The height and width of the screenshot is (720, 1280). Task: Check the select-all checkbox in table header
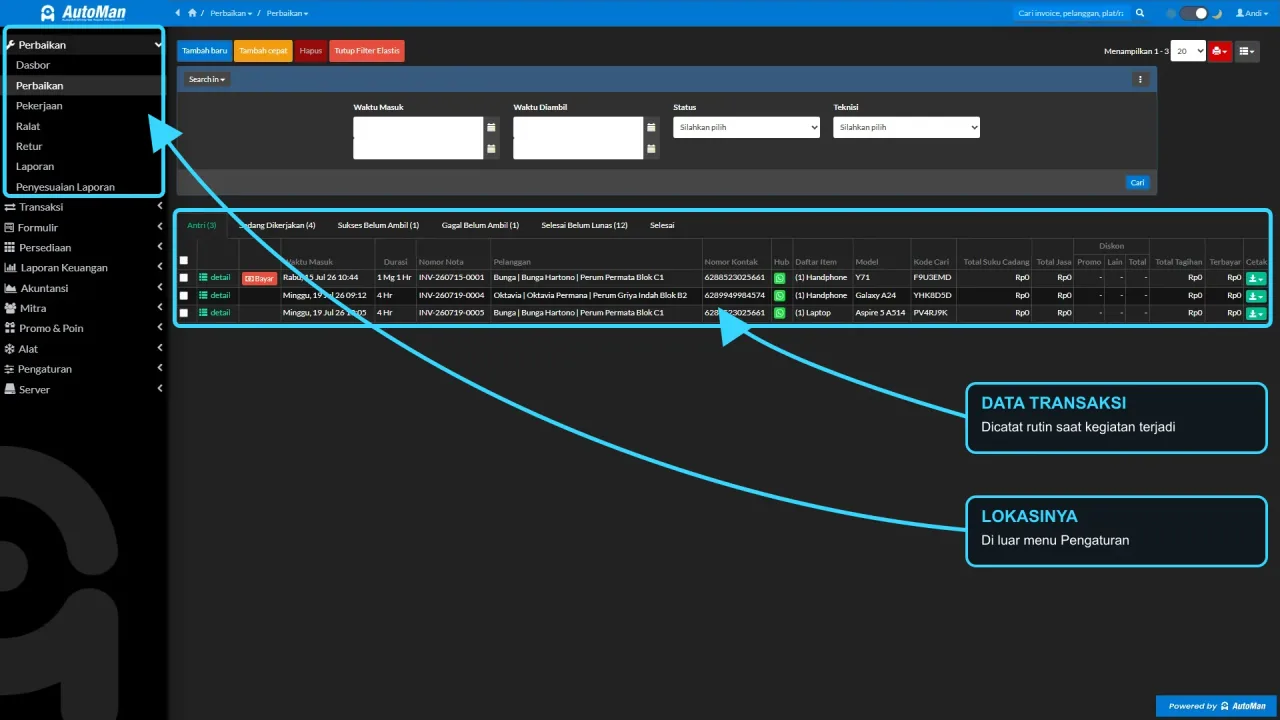coord(183,260)
